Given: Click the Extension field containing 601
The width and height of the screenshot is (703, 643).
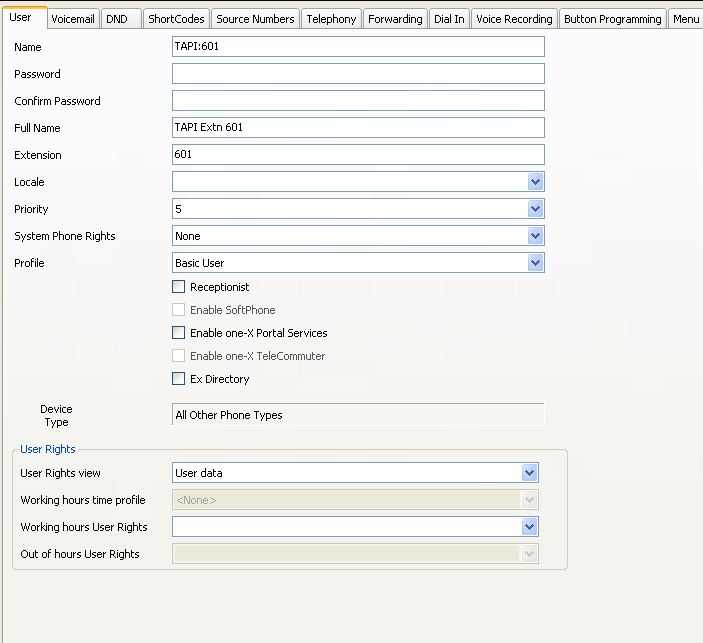Looking at the screenshot, I should pos(358,155).
